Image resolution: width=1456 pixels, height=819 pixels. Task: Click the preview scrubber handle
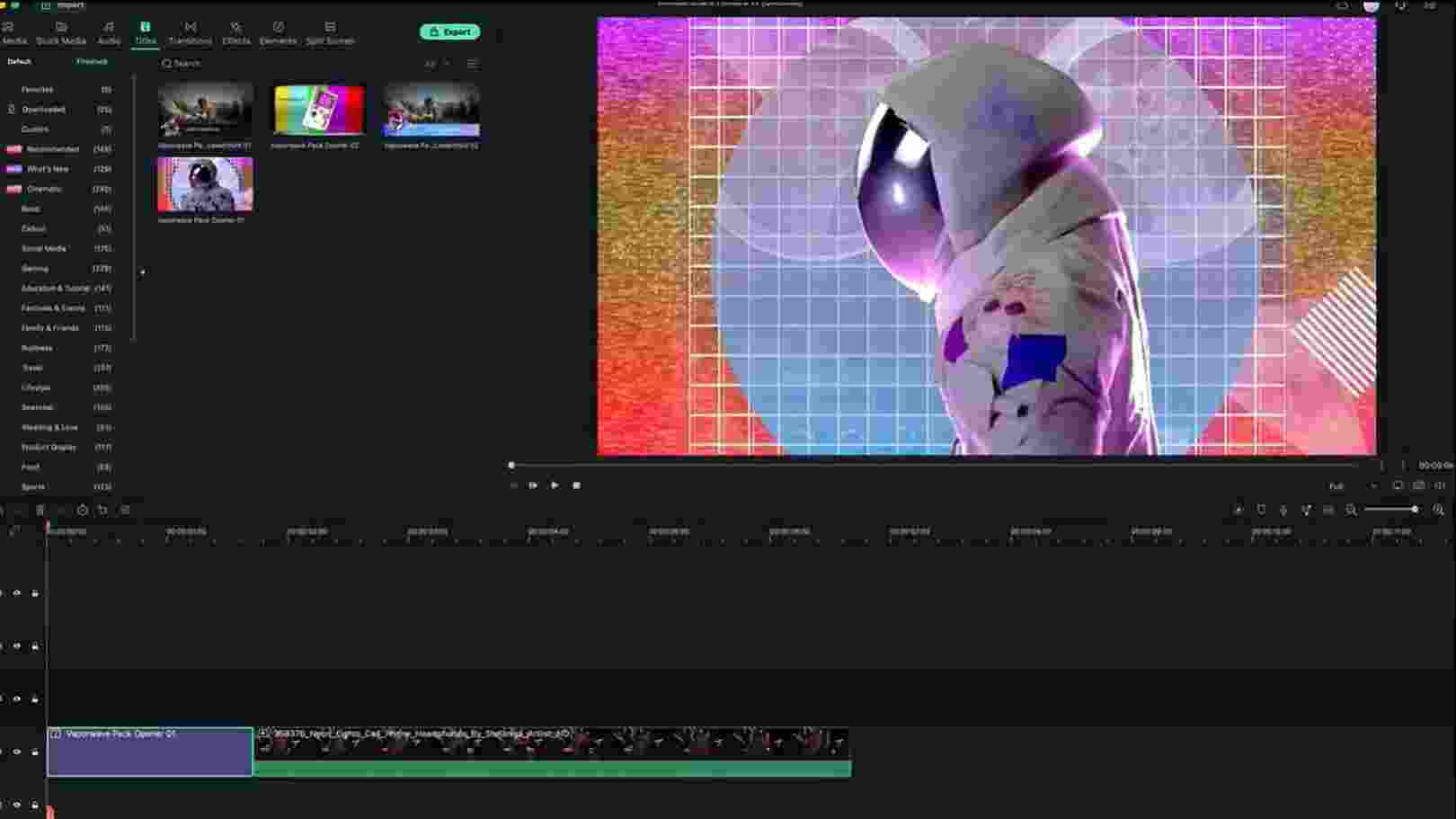(511, 465)
